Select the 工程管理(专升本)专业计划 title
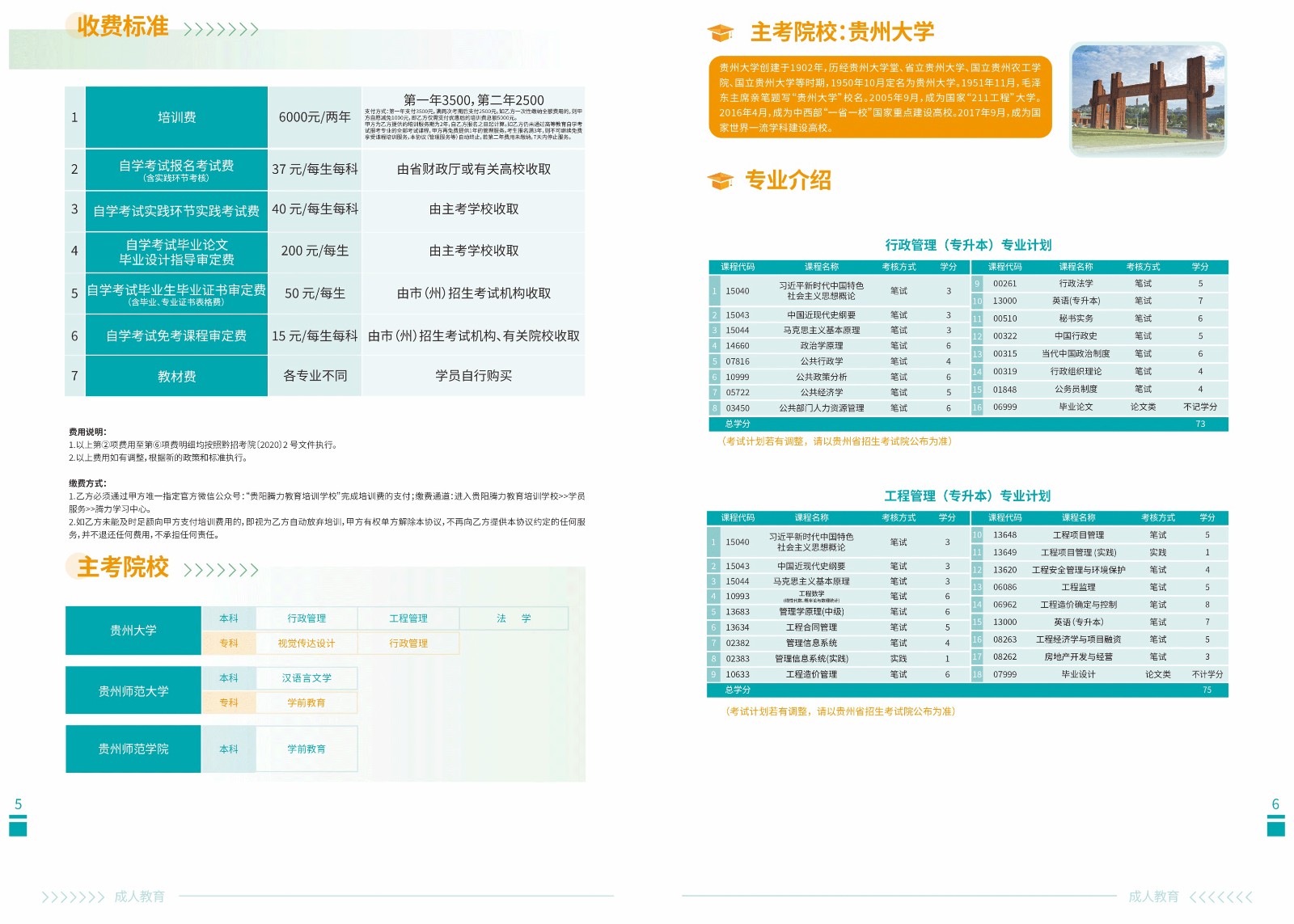Image resolution: width=1294 pixels, height=924 pixels. coord(967,496)
